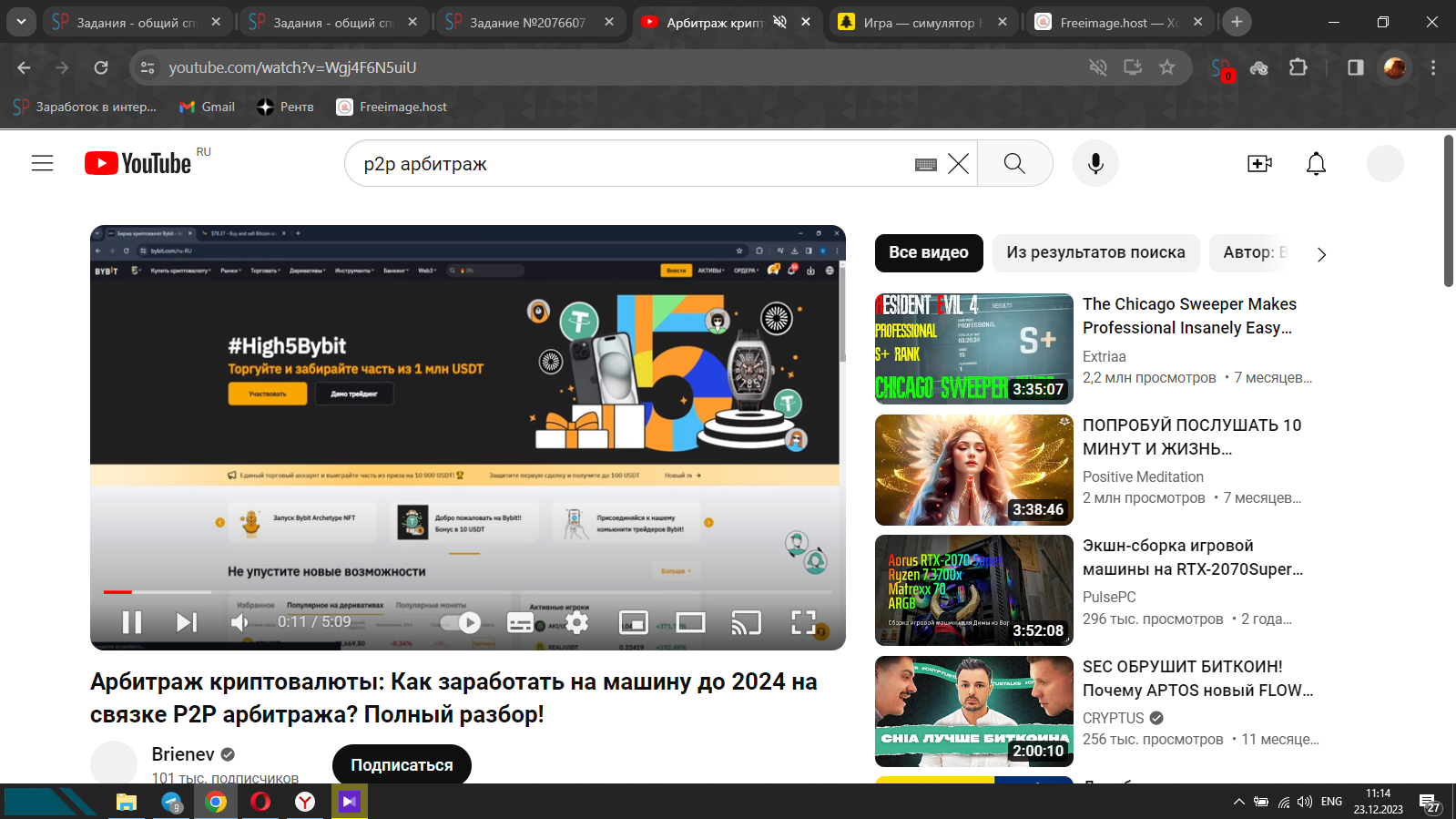Open the Gmail bookmark
This screenshot has width=1456, height=819.
(208, 107)
